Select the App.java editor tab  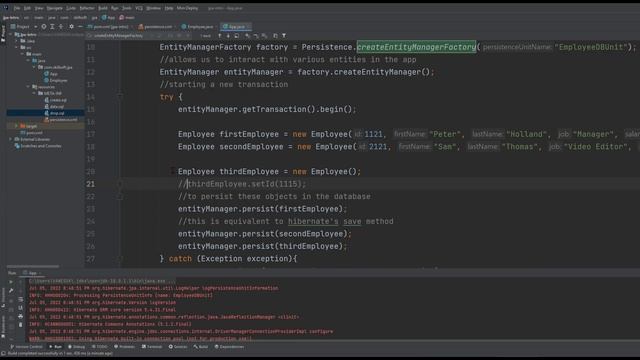pyautogui.click(x=236, y=27)
